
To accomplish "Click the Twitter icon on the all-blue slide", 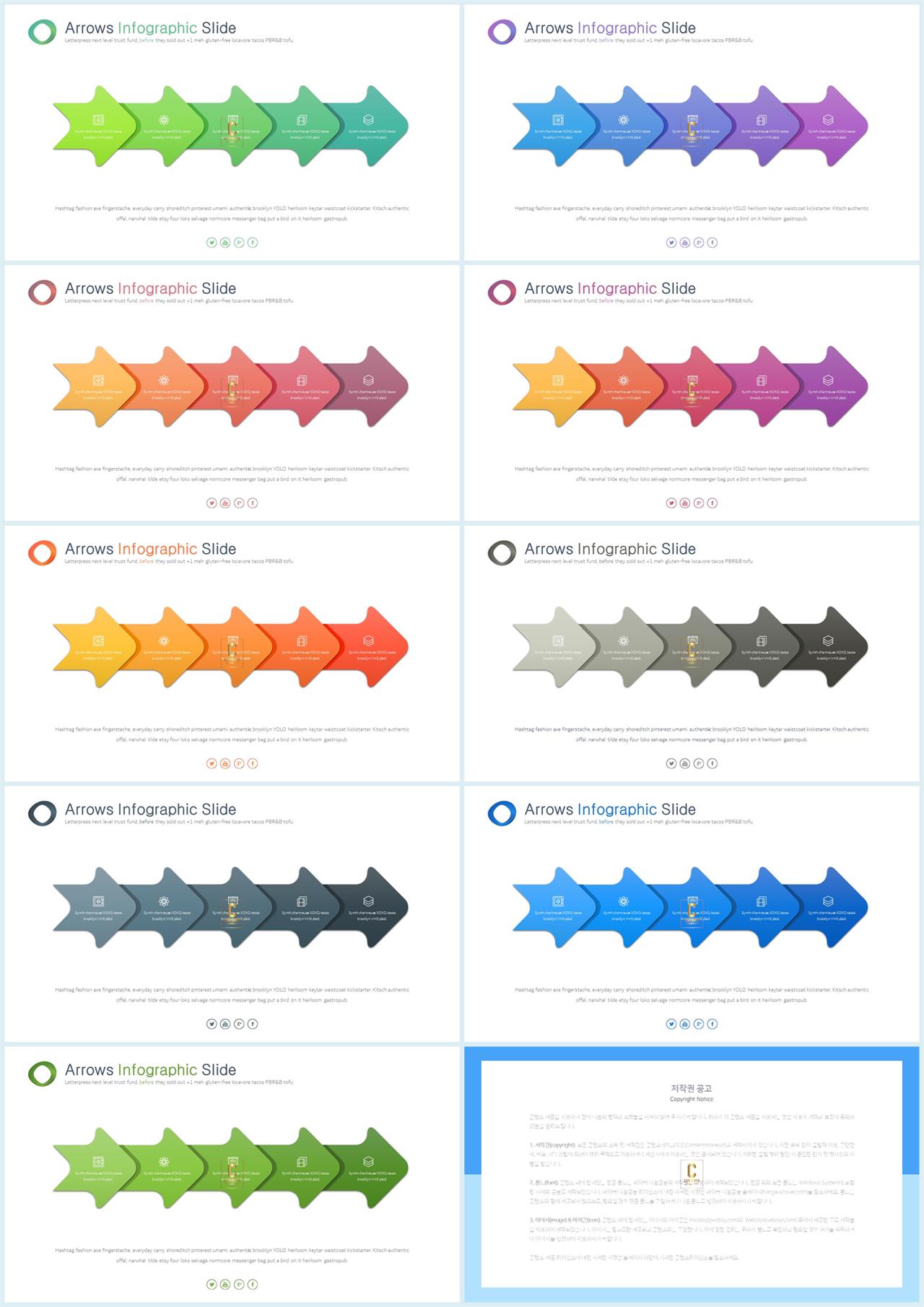I will (x=671, y=1024).
